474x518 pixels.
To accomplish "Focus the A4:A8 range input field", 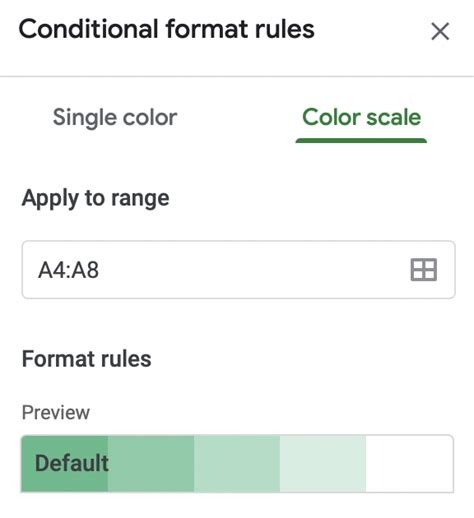I will coord(238,269).
